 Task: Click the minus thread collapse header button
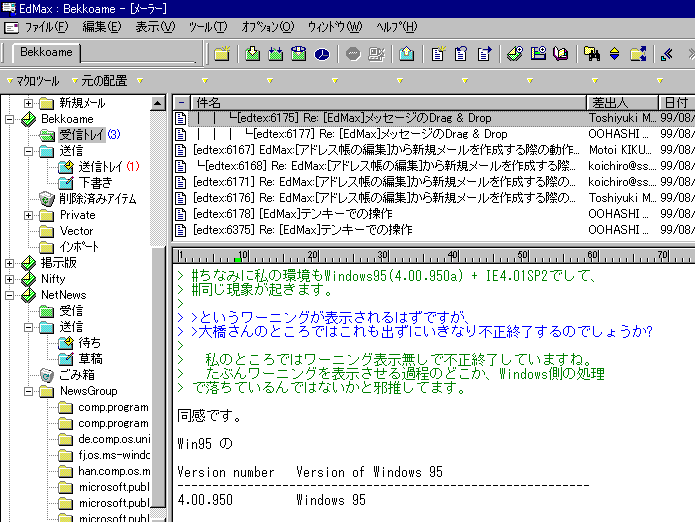click(181, 103)
